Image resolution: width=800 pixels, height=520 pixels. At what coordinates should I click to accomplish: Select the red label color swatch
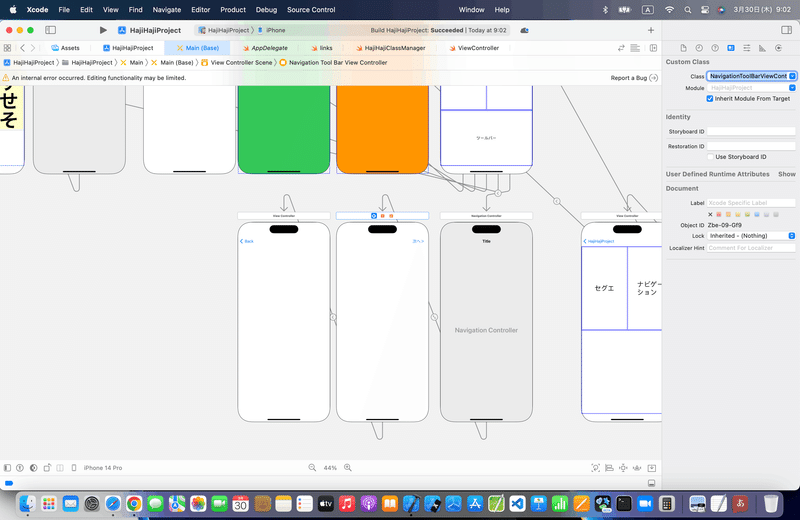click(719, 215)
